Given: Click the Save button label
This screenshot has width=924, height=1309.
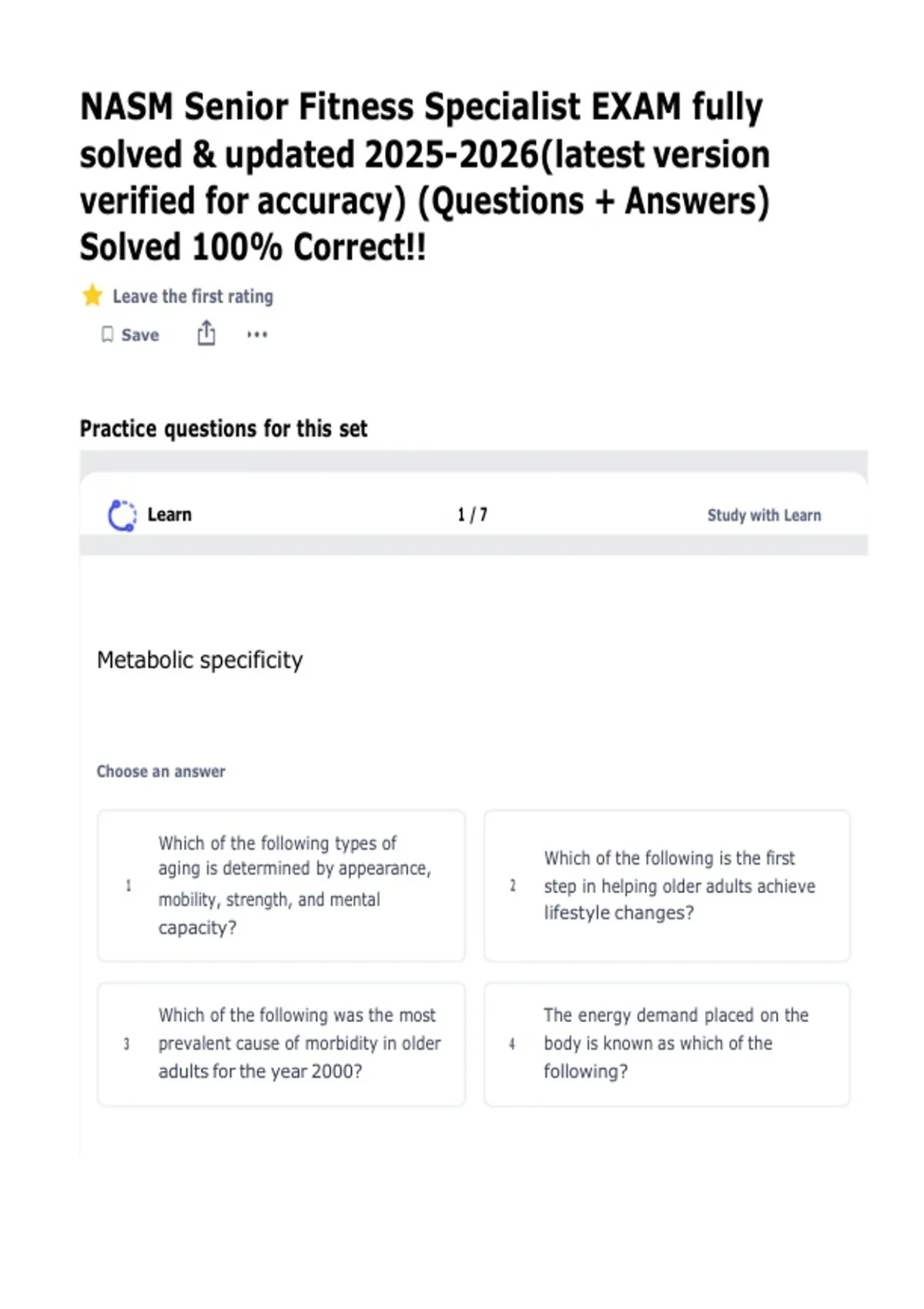Looking at the screenshot, I should click(140, 335).
